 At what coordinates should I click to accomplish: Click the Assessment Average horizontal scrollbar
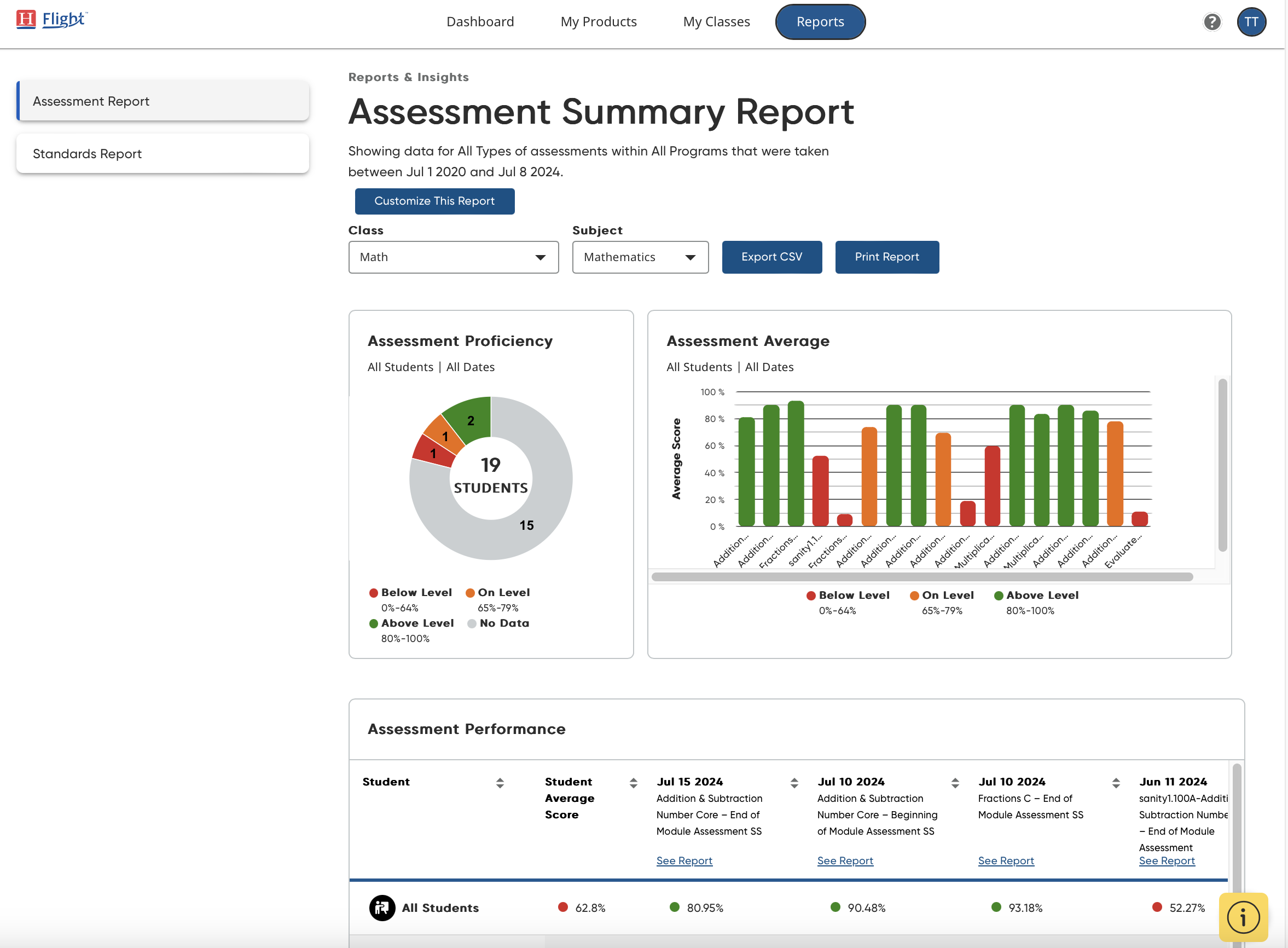921,577
